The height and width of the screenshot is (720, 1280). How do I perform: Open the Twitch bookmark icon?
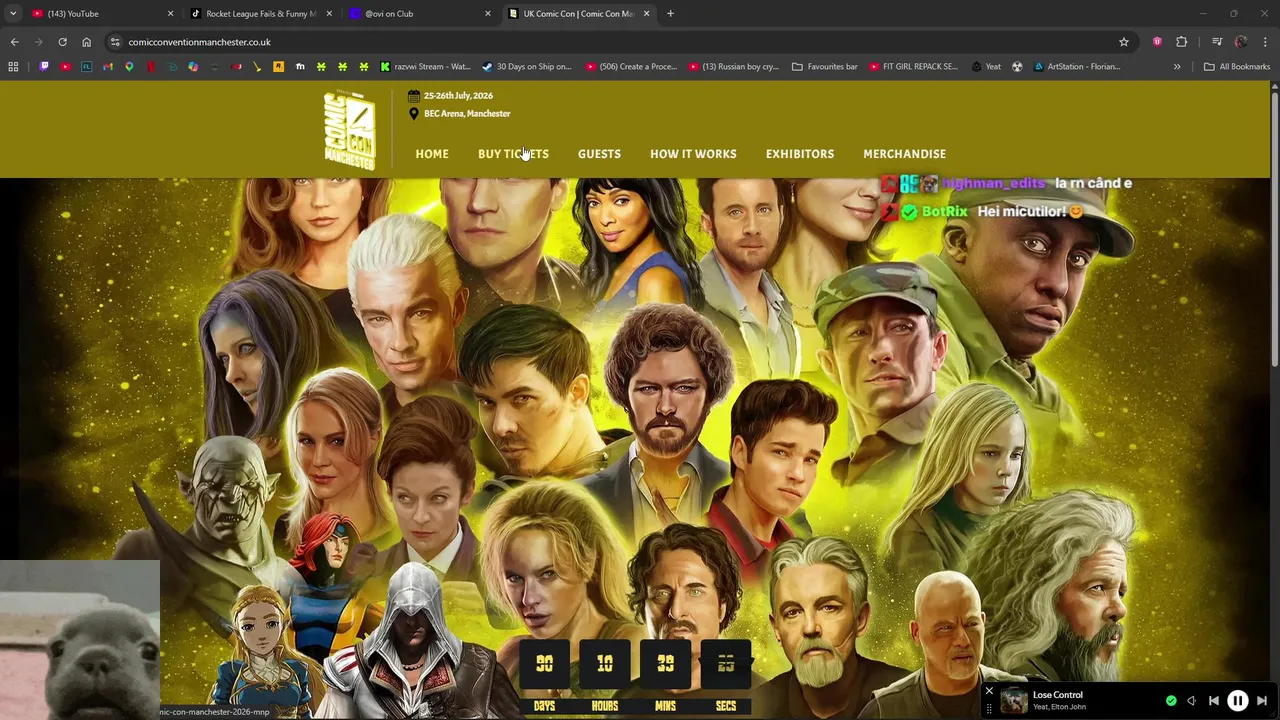coord(44,67)
